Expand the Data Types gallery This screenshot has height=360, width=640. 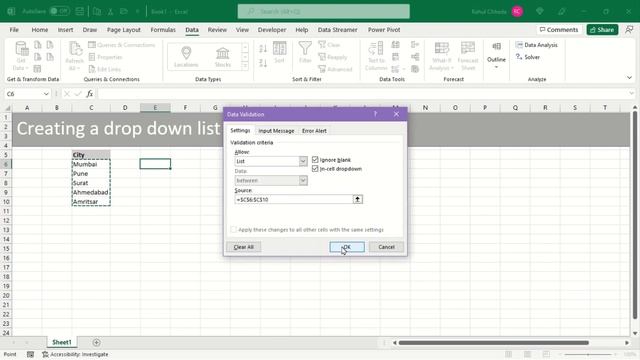245,66
